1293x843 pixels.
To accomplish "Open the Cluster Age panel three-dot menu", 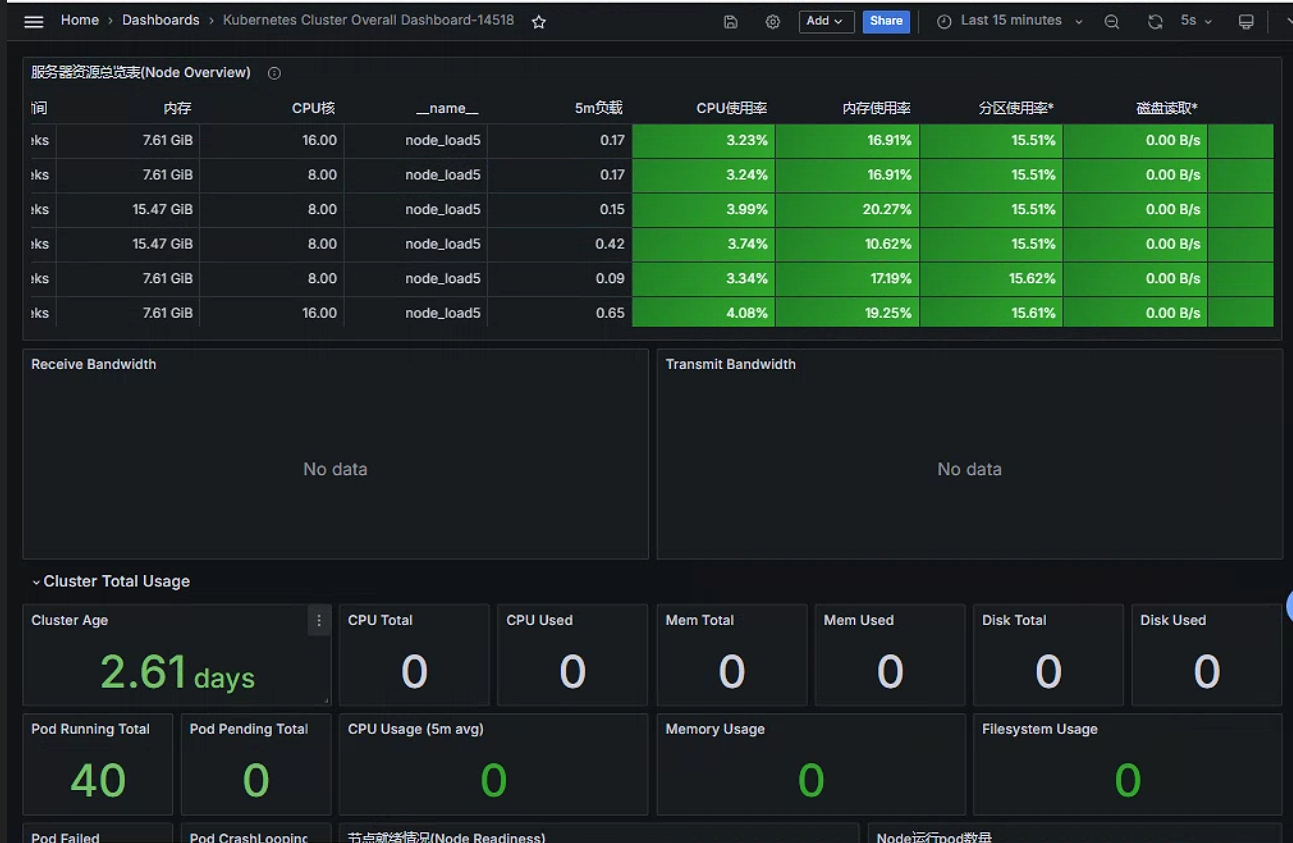I will [x=319, y=621].
